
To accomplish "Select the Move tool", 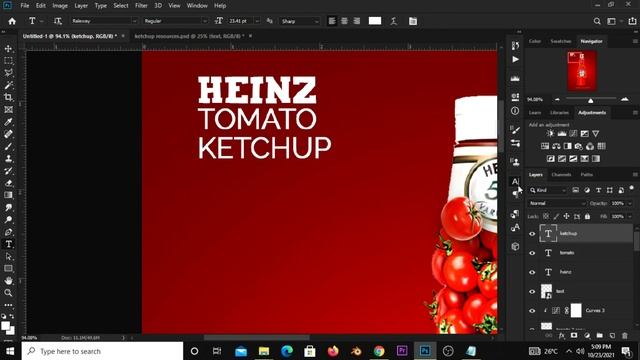I will click(8, 49).
